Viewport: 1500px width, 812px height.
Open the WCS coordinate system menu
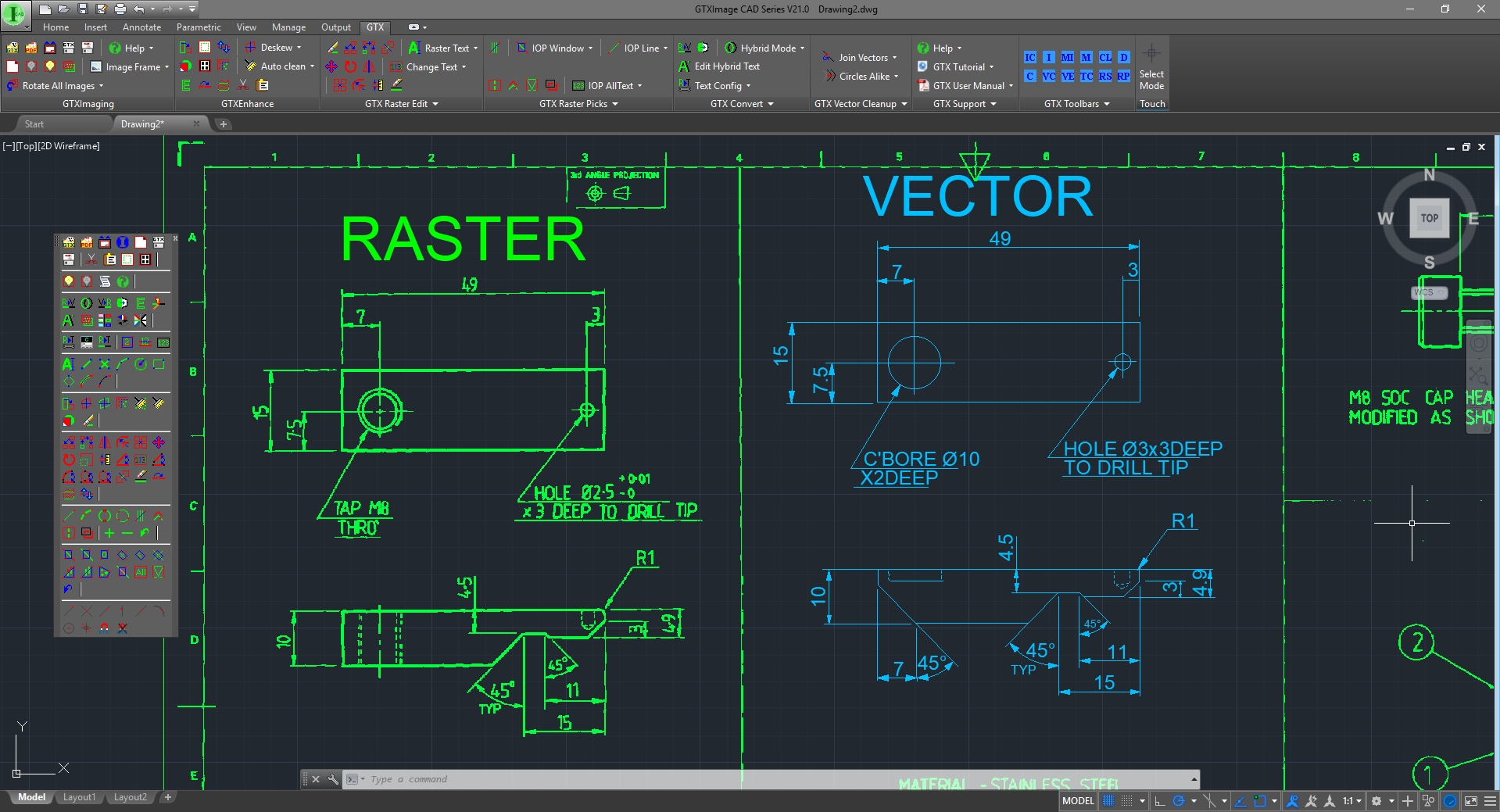coord(1430,292)
